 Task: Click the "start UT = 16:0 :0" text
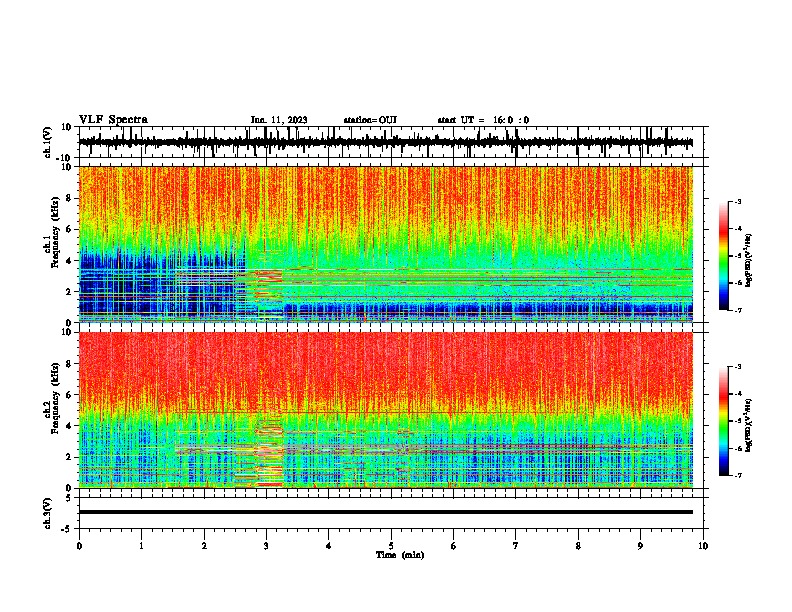483,120
